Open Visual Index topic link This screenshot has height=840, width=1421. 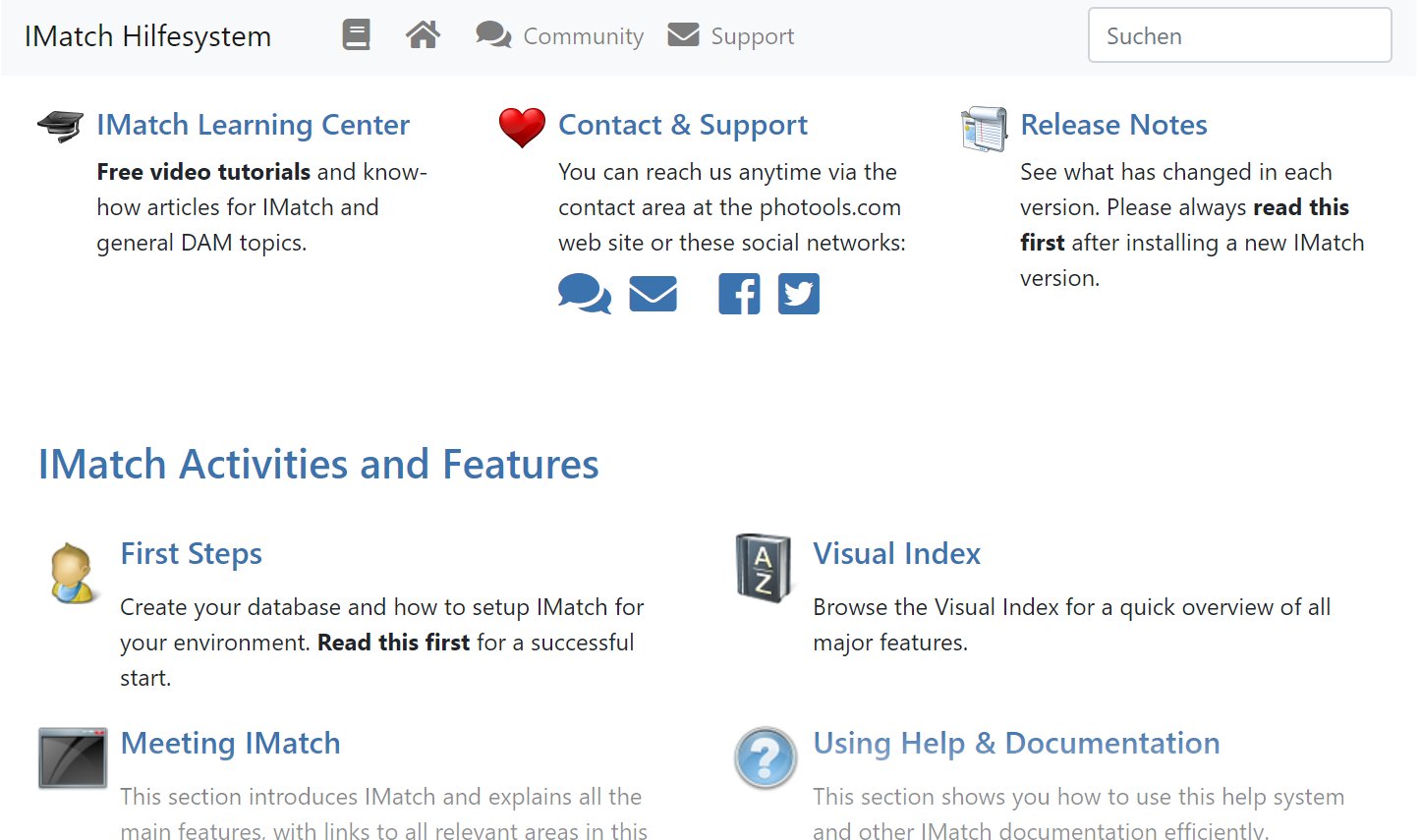[x=896, y=554]
